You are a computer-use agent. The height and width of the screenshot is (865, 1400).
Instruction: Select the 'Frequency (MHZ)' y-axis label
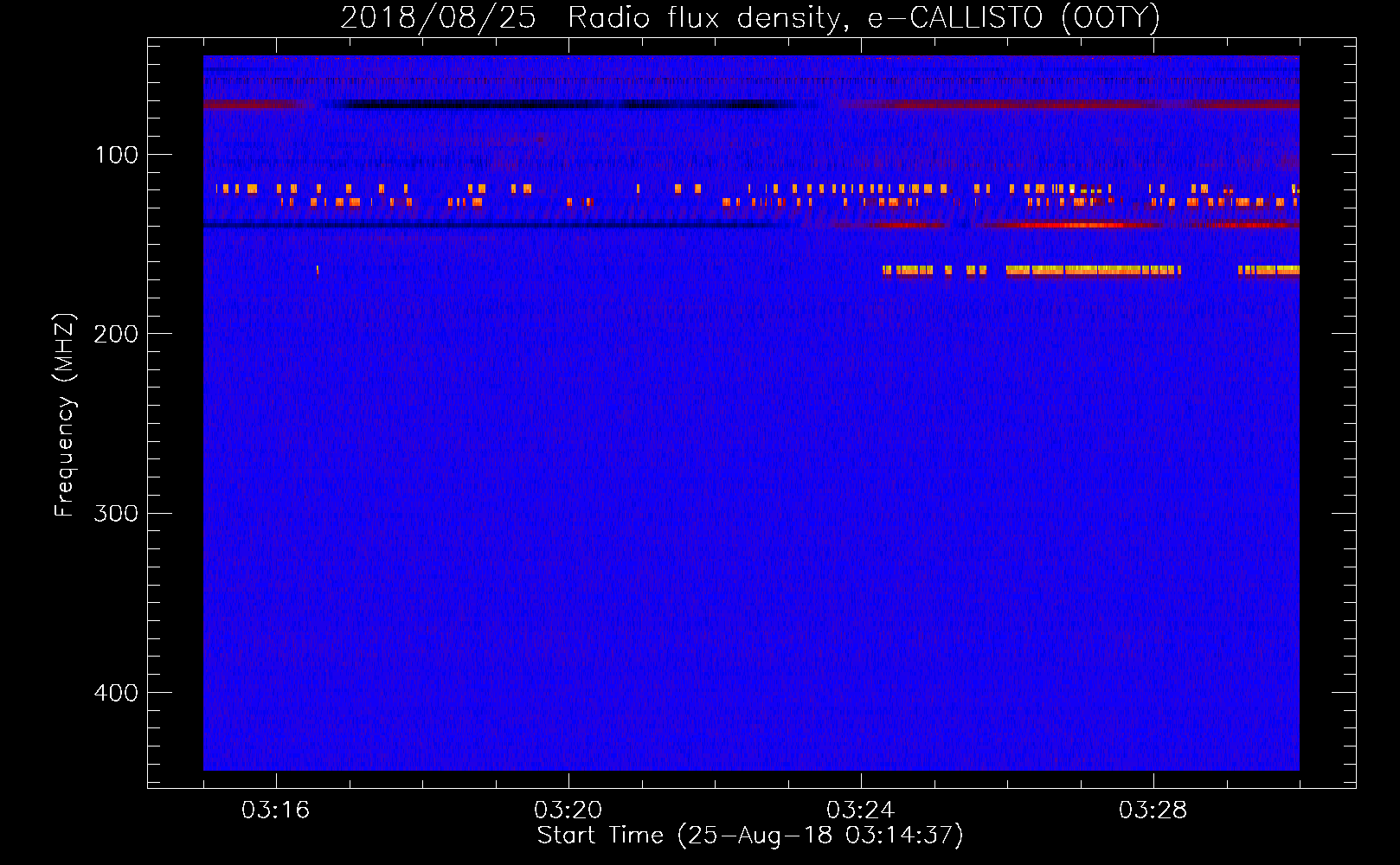click(x=65, y=415)
